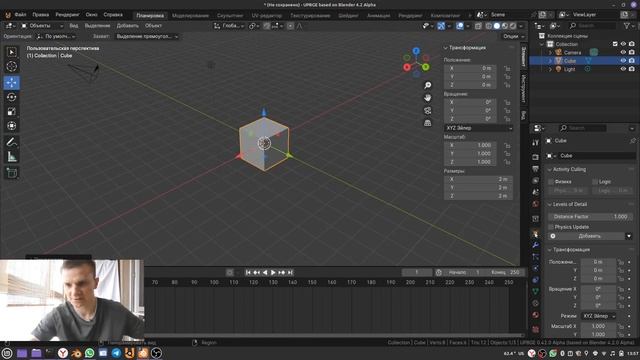
Task: Select the Add Cube tool
Action: click(11, 173)
